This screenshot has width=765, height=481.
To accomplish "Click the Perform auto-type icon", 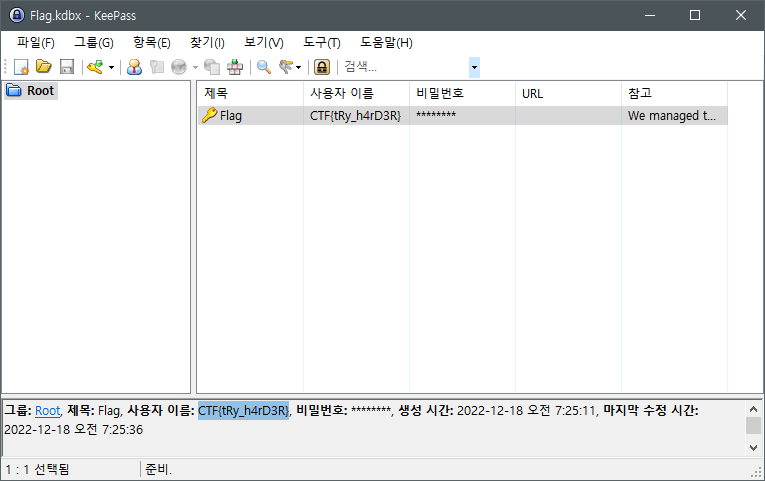I will click(235, 67).
